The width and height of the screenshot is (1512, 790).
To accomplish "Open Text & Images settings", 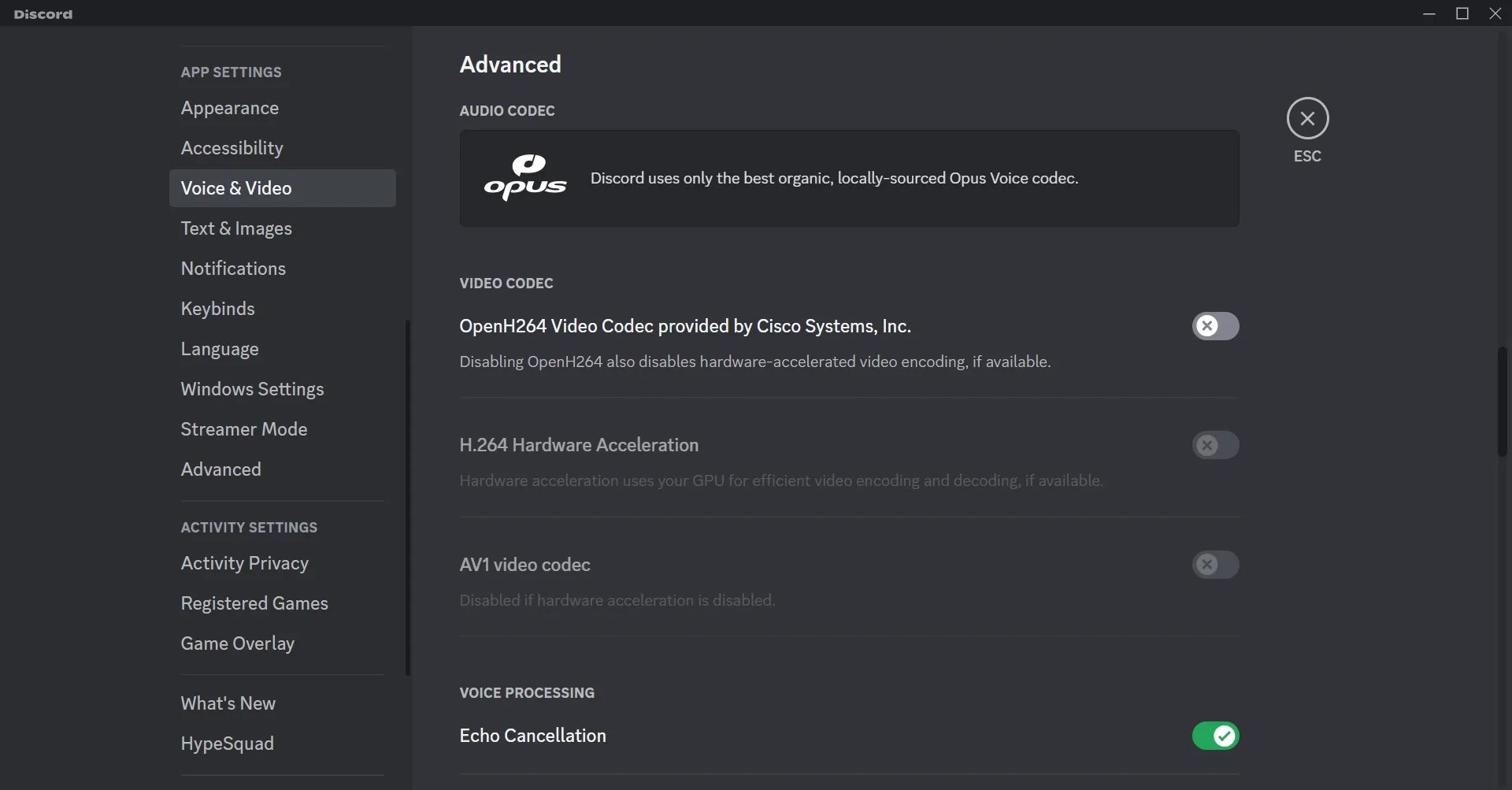I will click(236, 228).
